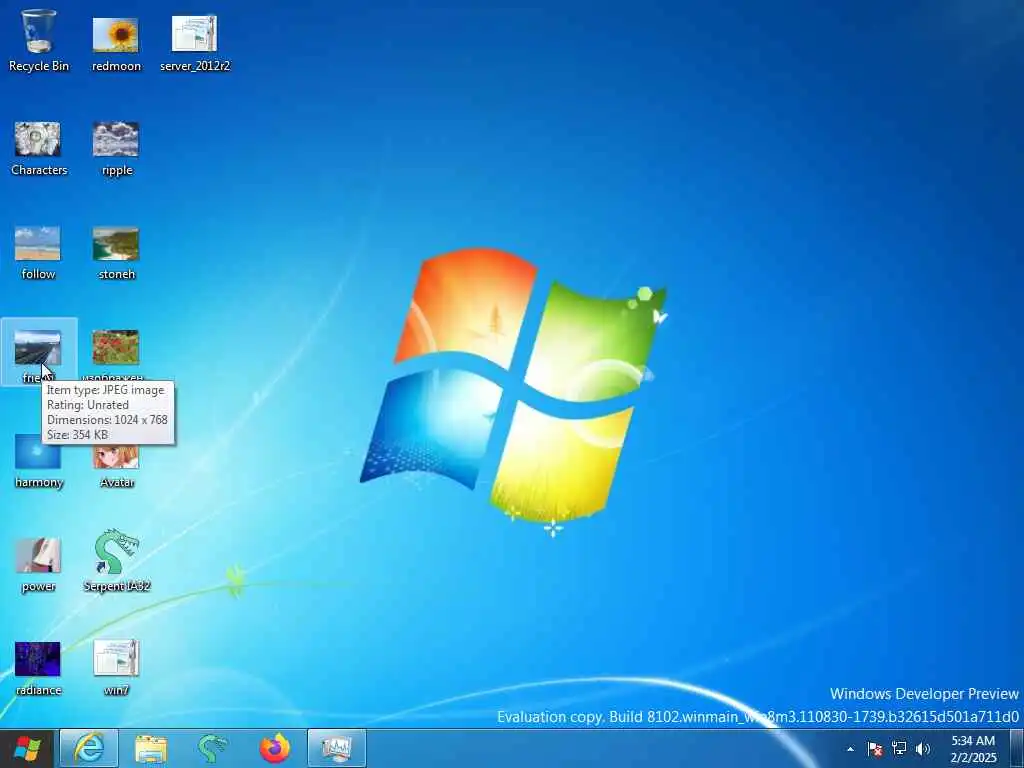
Task: Select the power image icon
Action: point(38,565)
